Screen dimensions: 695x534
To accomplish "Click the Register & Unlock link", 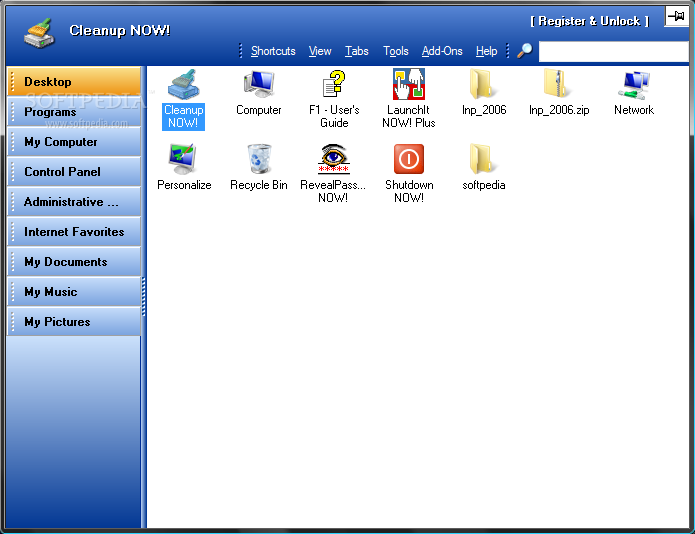I will tap(590, 21).
